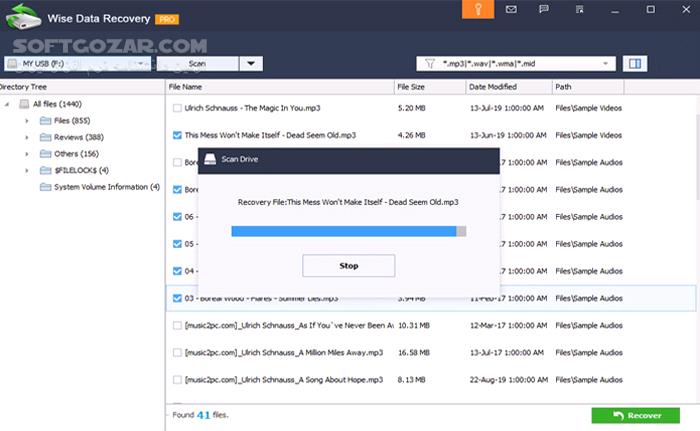Expand the Others folder node

[x=27, y=154]
